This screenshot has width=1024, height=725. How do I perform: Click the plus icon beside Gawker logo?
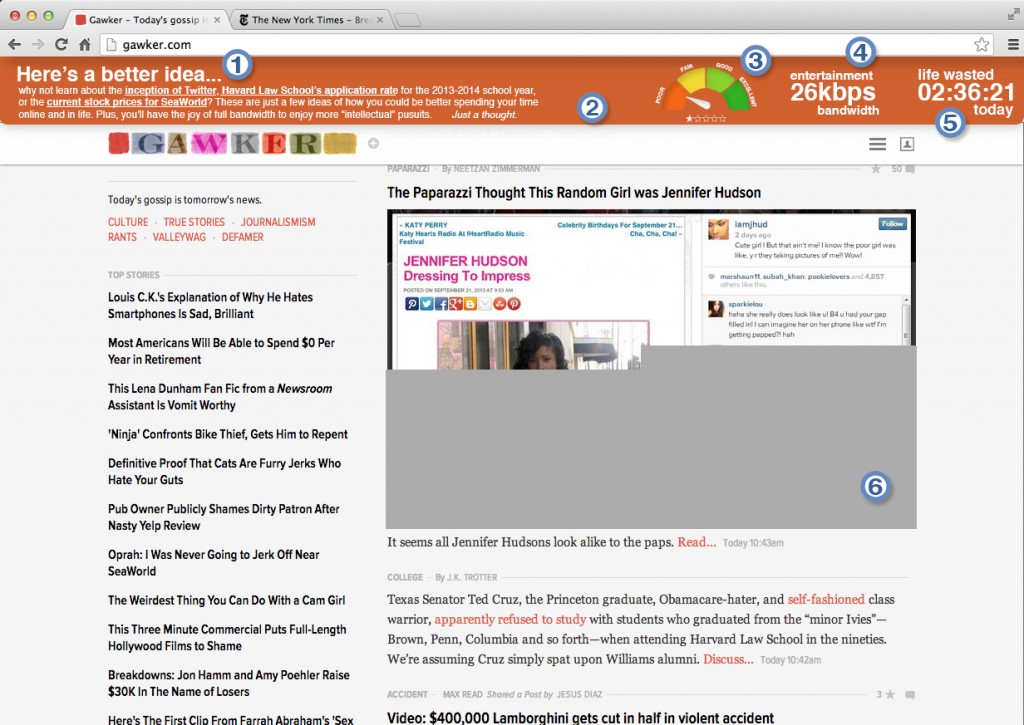373,143
